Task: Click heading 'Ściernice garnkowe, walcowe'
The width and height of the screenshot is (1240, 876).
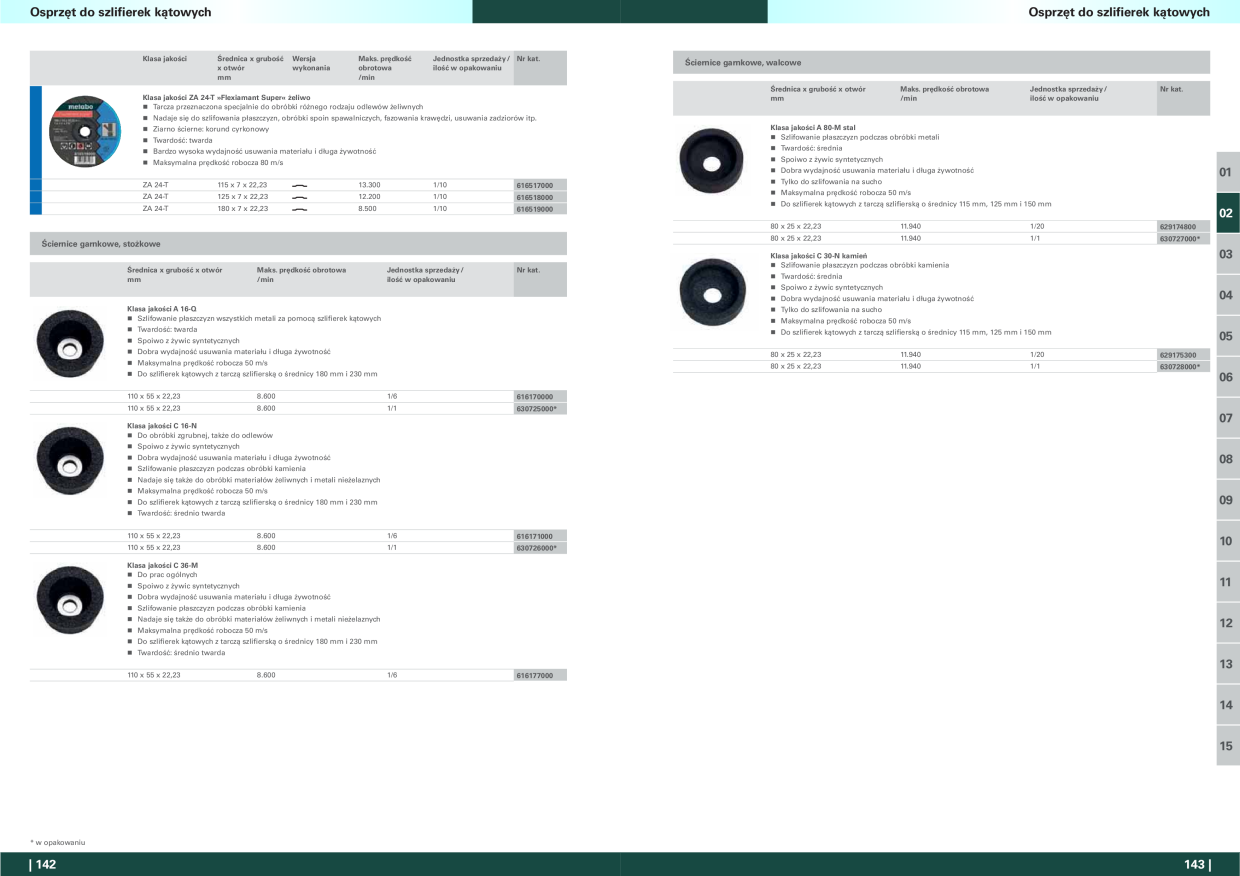Action: pyautogui.click(x=742, y=62)
